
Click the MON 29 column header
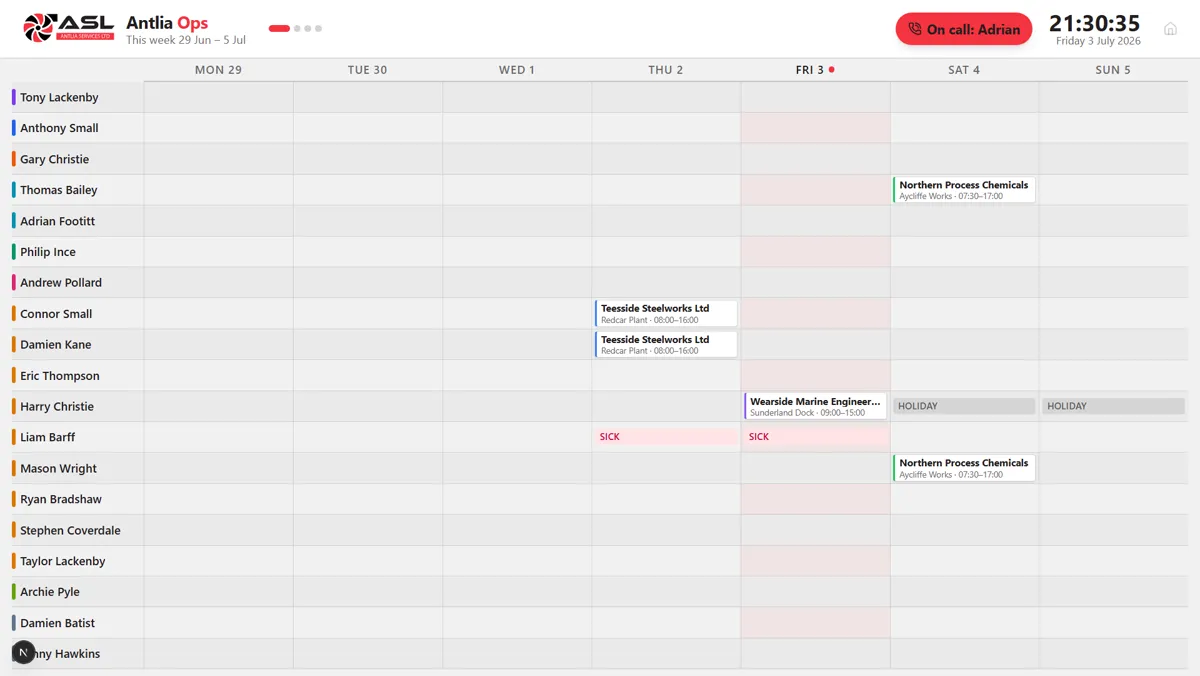point(218,70)
